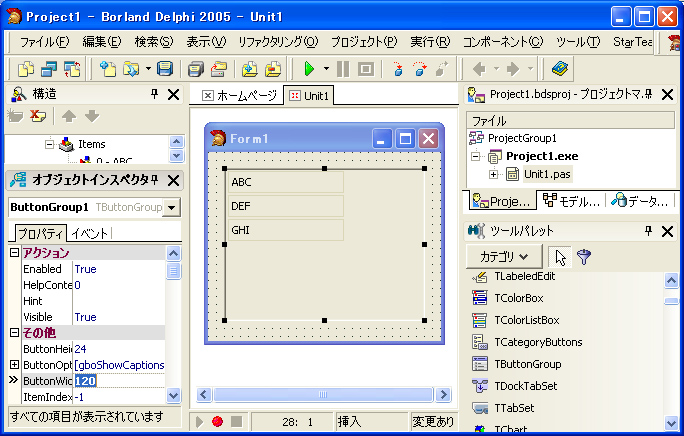This screenshot has width=684, height=436.
Task: Click the ABC button on Form1
Action: [x=286, y=182]
